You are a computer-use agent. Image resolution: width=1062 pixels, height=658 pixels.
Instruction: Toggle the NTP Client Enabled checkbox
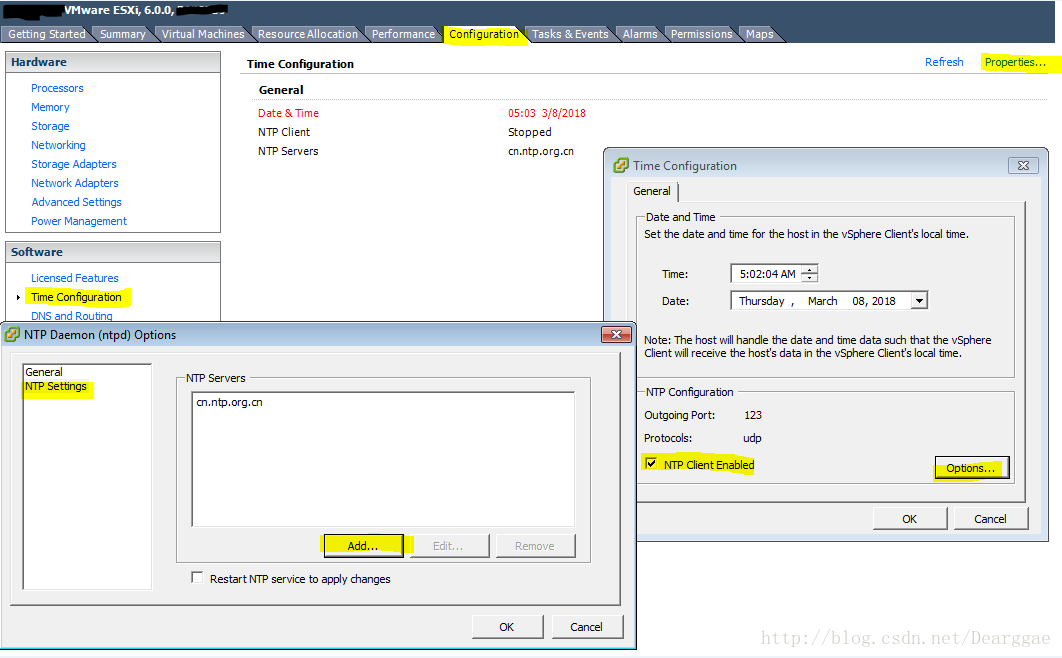coord(651,464)
